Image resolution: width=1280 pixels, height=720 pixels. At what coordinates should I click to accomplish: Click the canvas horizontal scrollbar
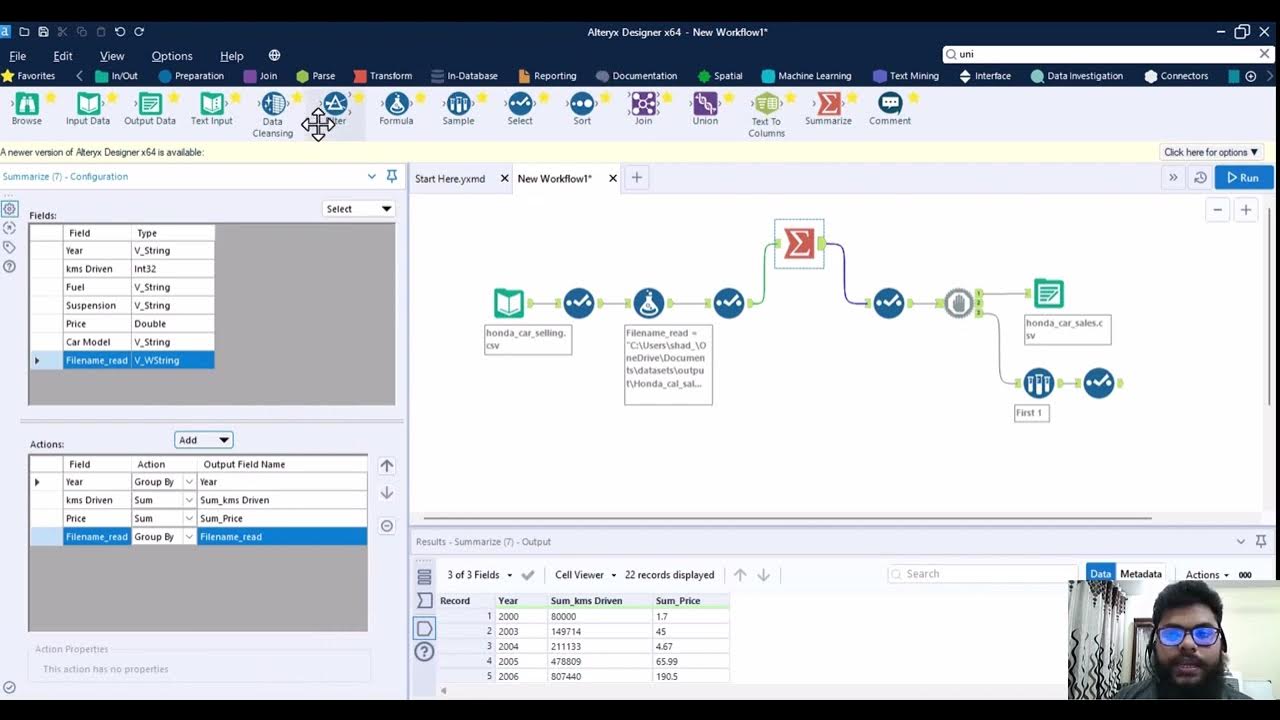click(787, 518)
